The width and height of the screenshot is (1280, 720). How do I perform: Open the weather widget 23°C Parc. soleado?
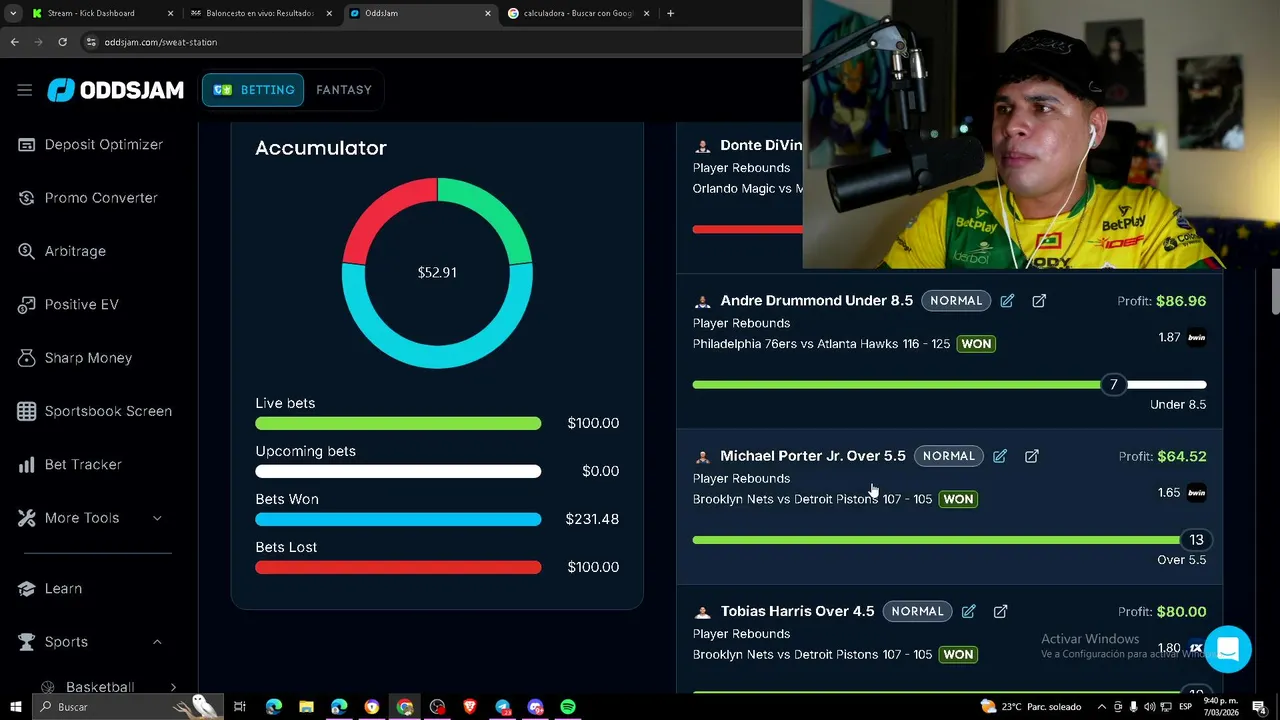(1031, 707)
